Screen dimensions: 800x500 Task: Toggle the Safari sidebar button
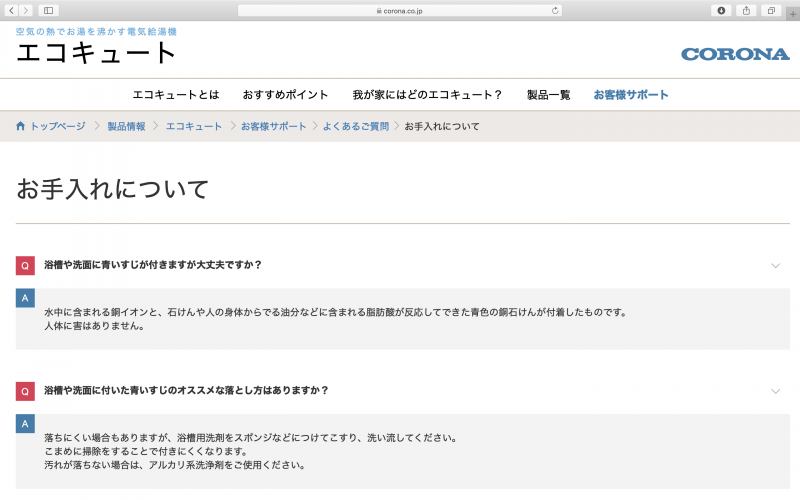pyautogui.click(x=48, y=10)
